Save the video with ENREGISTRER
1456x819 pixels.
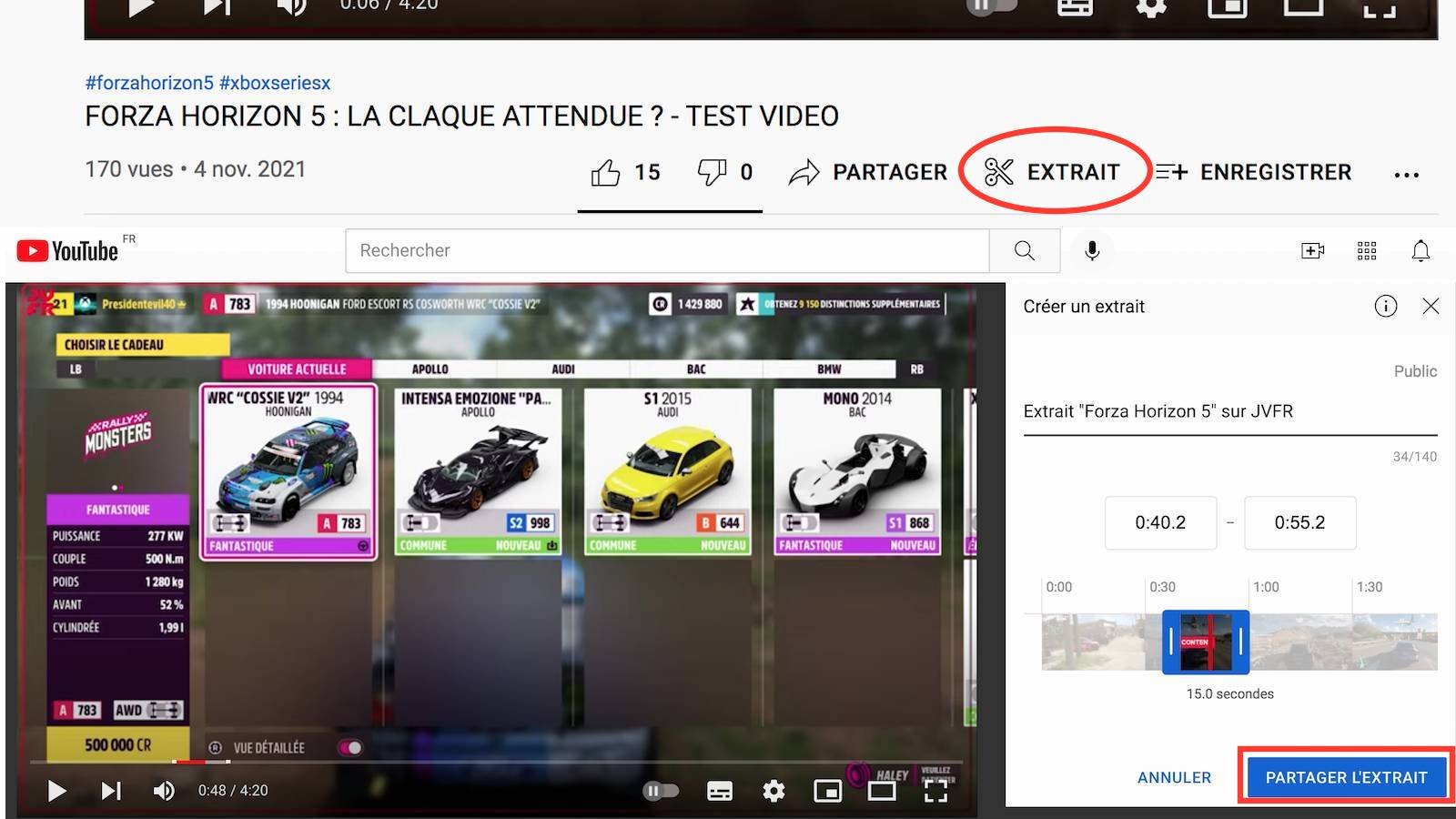(1254, 172)
